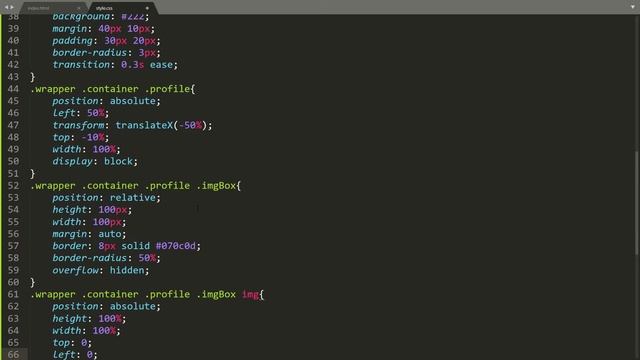Select the style.css tab
640x360 pixels.
(x=104, y=8)
